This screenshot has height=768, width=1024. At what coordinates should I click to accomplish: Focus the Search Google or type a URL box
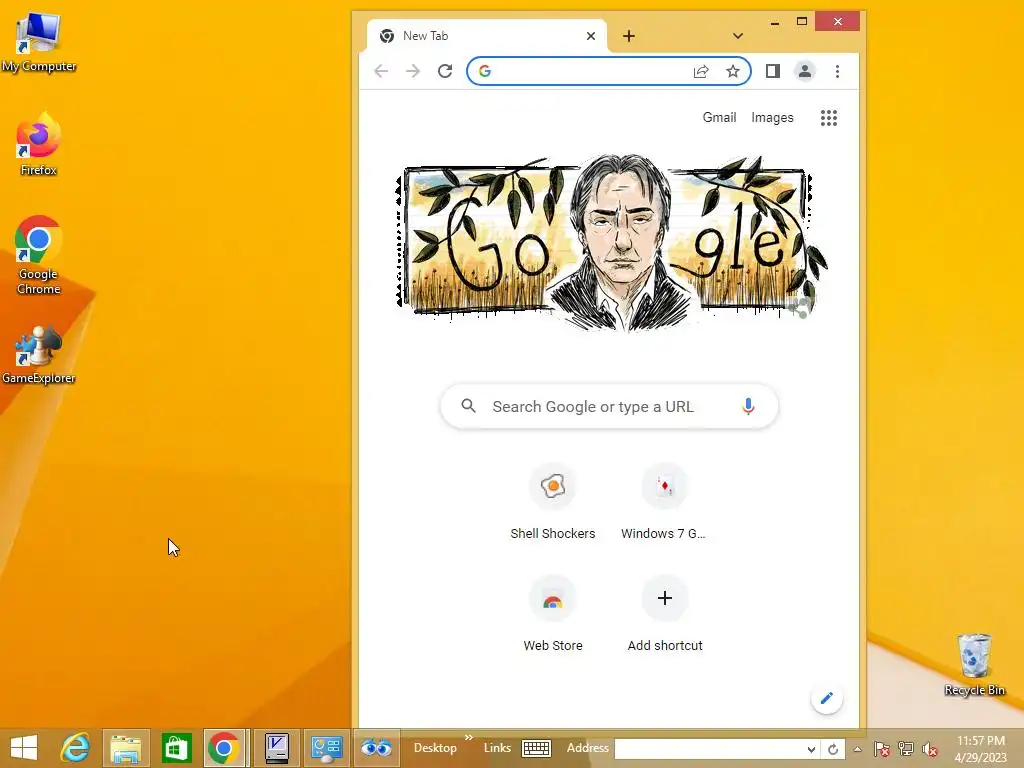point(609,406)
